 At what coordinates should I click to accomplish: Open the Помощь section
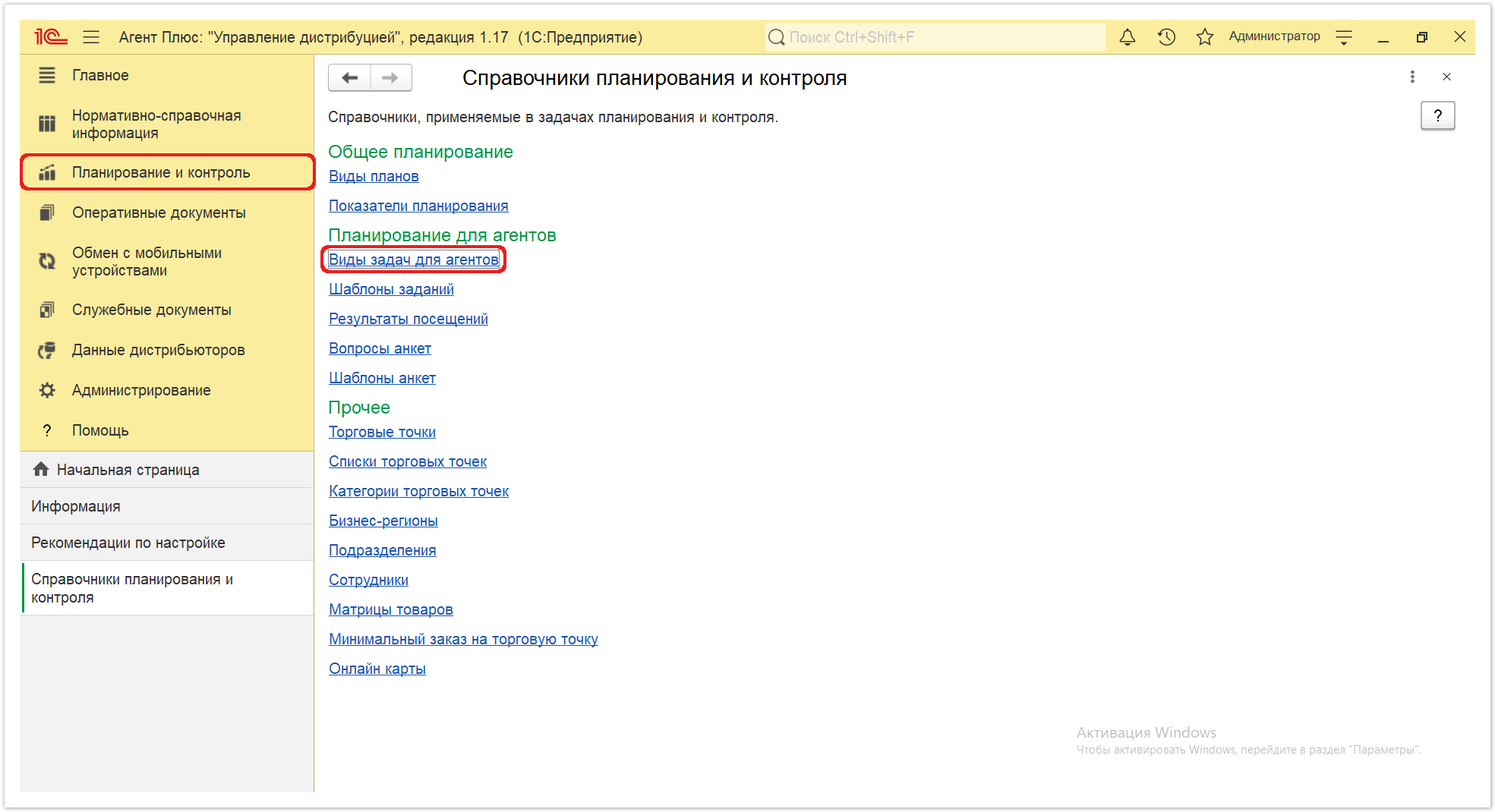(x=167, y=430)
